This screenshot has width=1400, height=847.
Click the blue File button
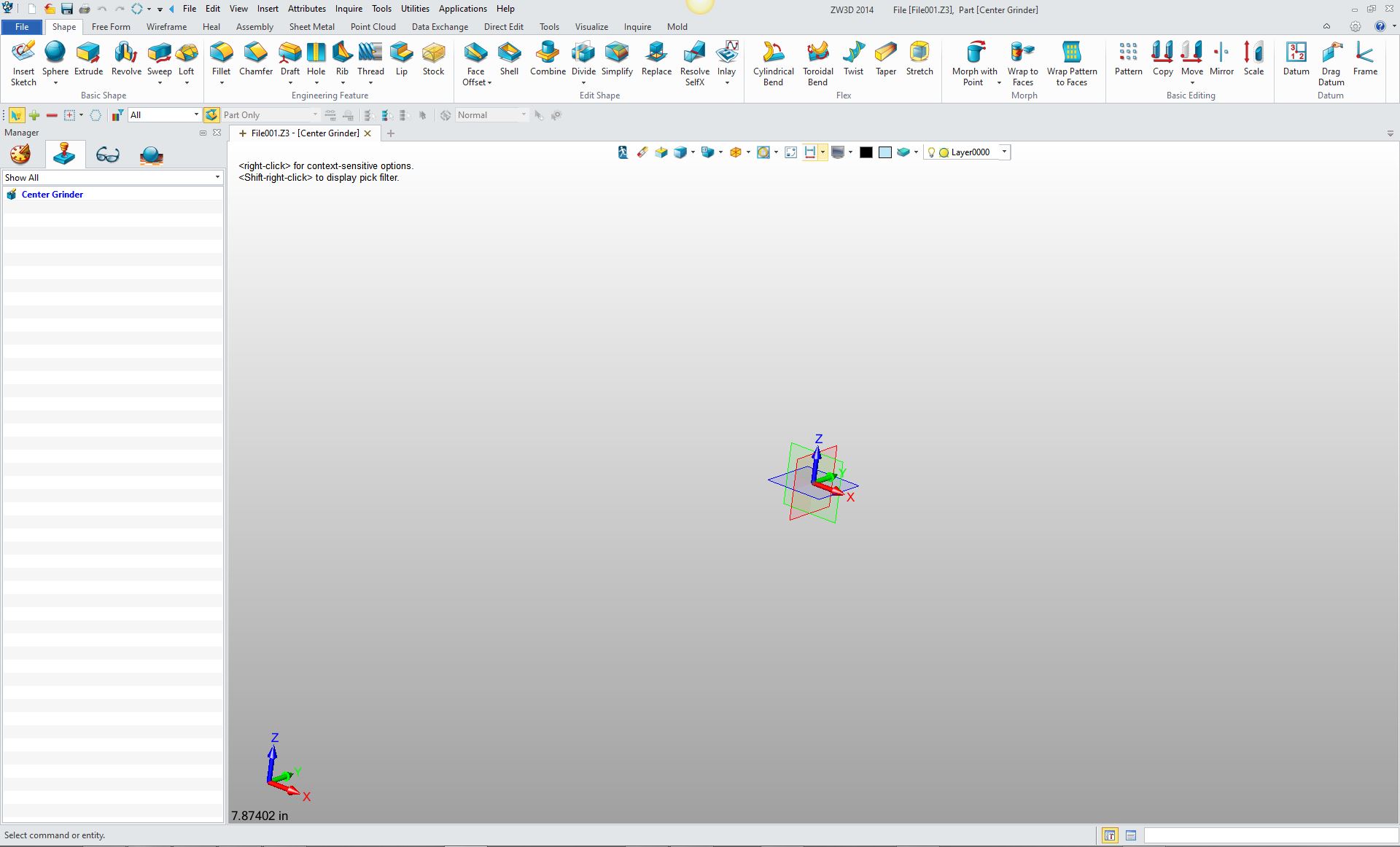tap(22, 27)
